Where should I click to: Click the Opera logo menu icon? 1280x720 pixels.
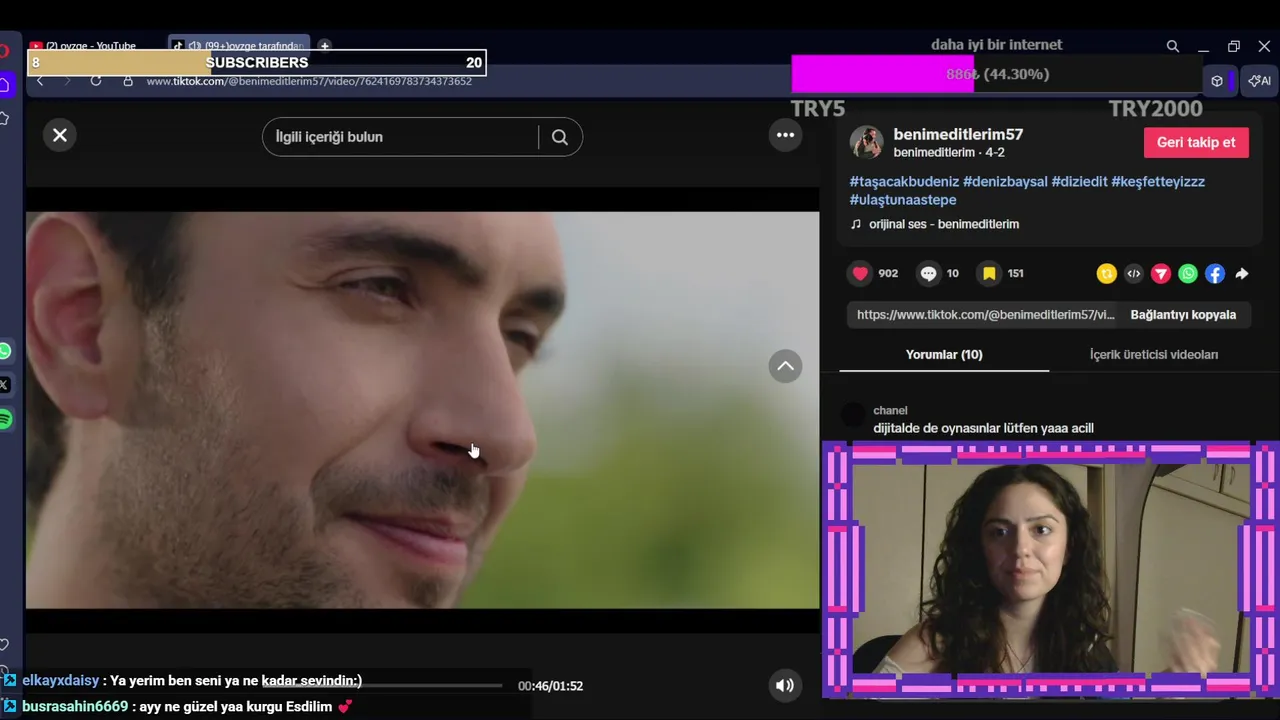pos(4,51)
